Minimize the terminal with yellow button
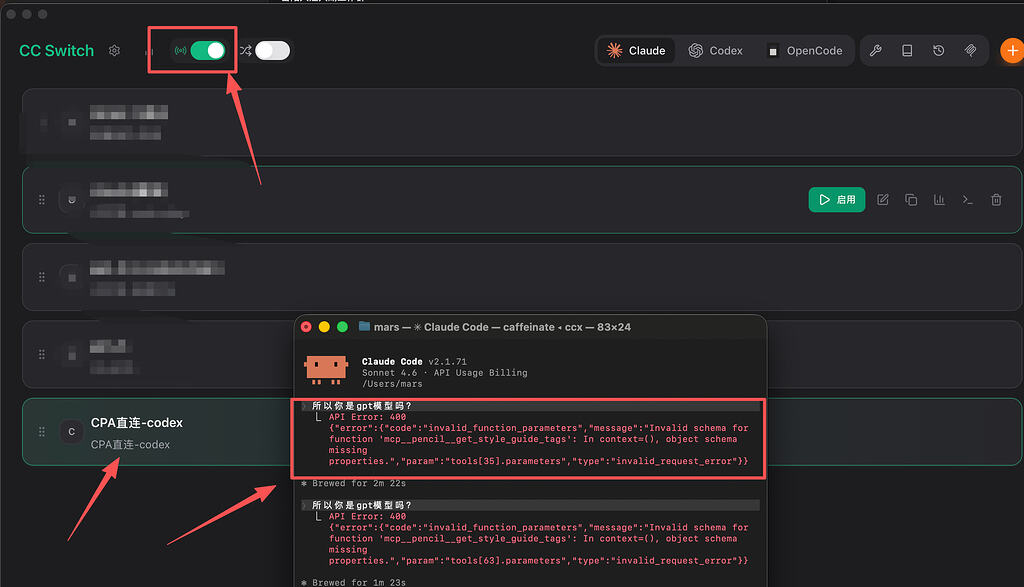The width and height of the screenshot is (1024, 587). pos(324,326)
